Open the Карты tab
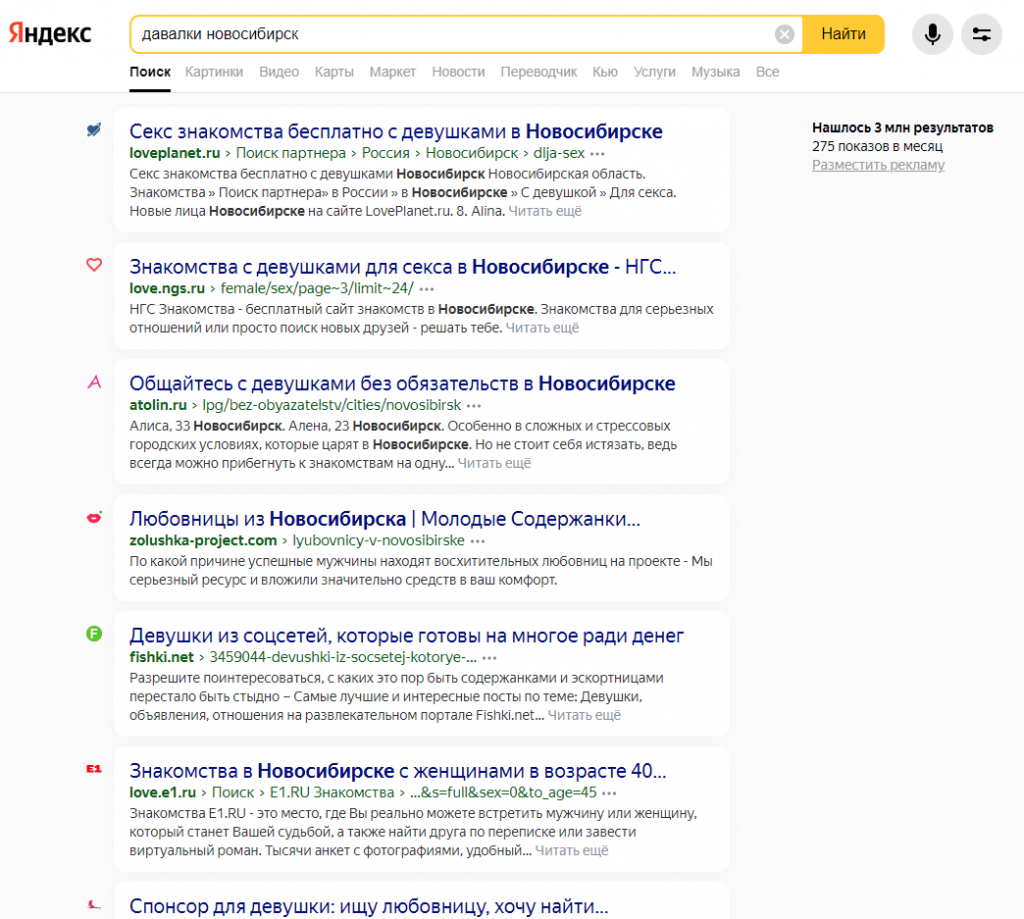The height and width of the screenshot is (919, 1024). [334, 72]
